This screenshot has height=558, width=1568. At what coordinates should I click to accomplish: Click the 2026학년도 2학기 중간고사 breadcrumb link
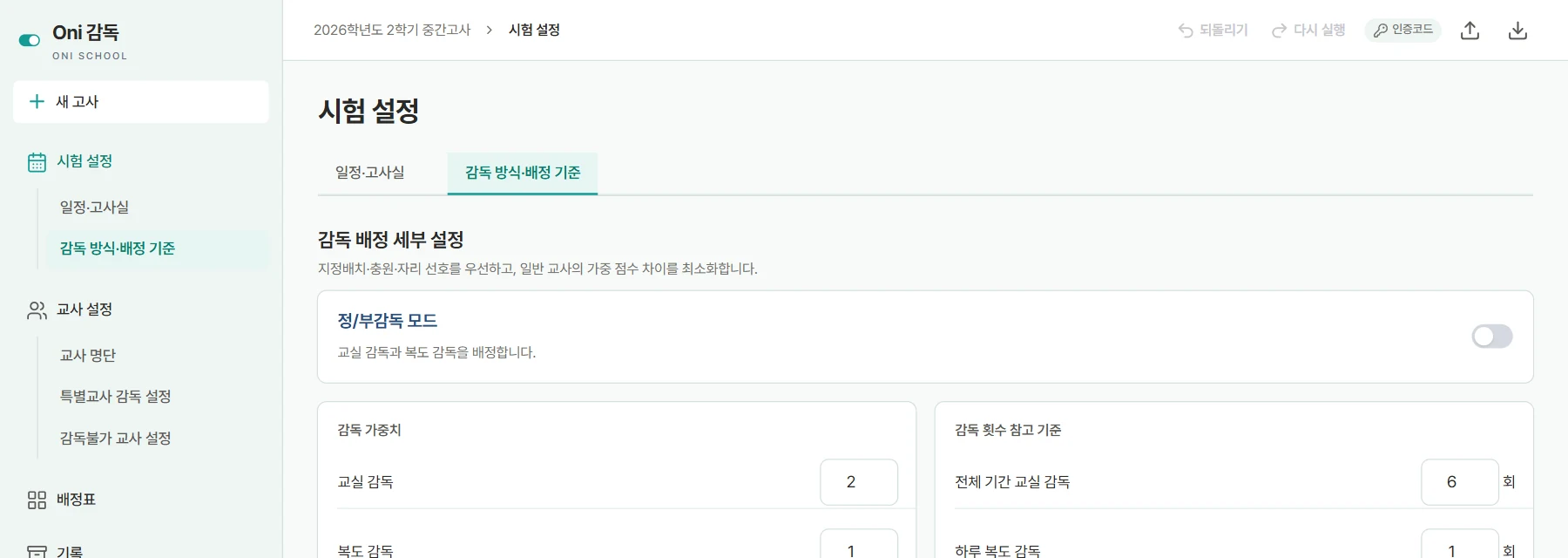pyautogui.click(x=392, y=30)
